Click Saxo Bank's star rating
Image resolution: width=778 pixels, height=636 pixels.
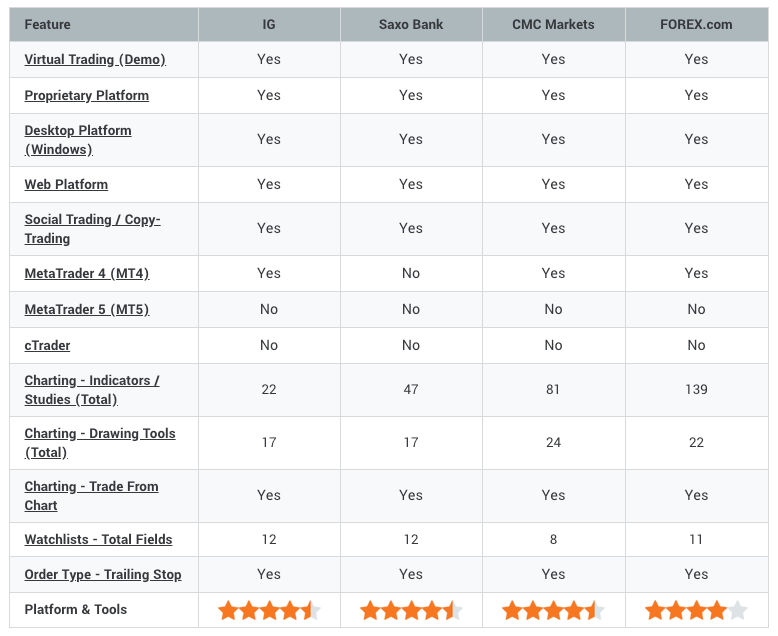coord(411,610)
